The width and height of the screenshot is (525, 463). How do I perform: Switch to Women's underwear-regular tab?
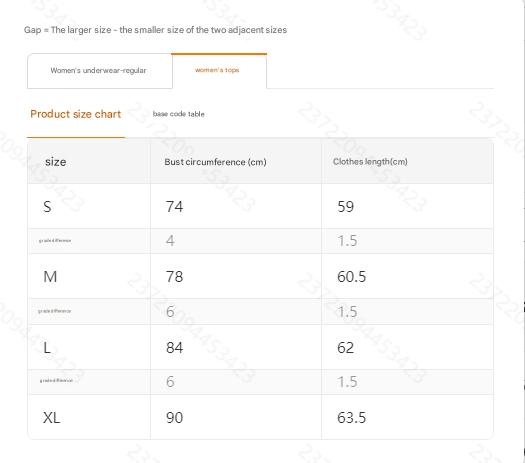(x=100, y=71)
